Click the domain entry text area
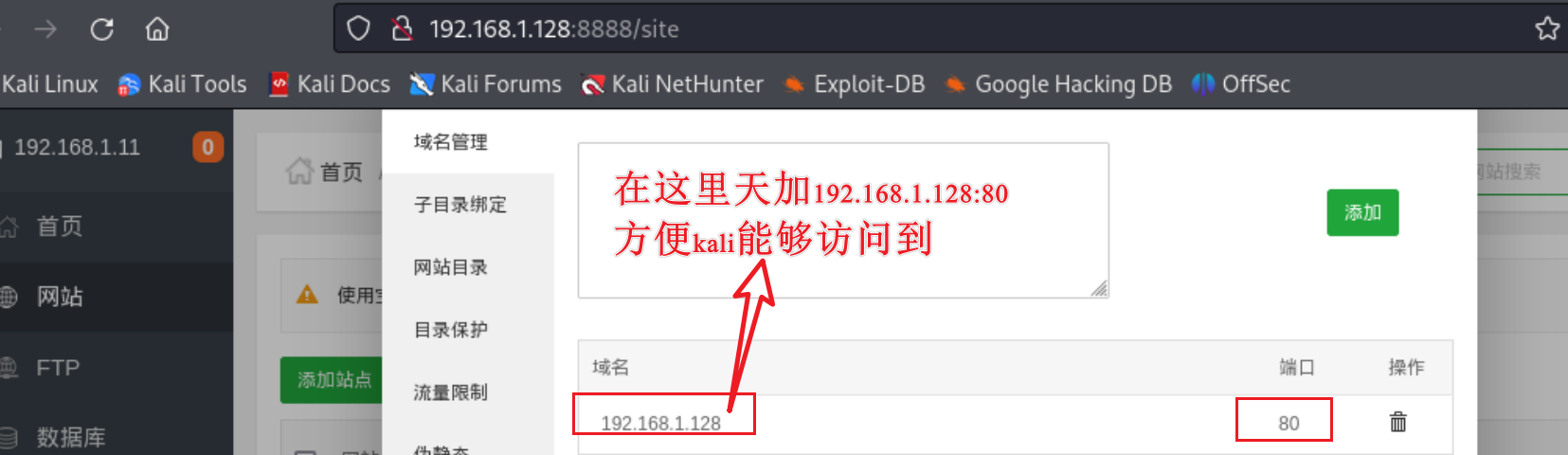1568x455 pixels. pyautogui.click(x=843, y=221)
